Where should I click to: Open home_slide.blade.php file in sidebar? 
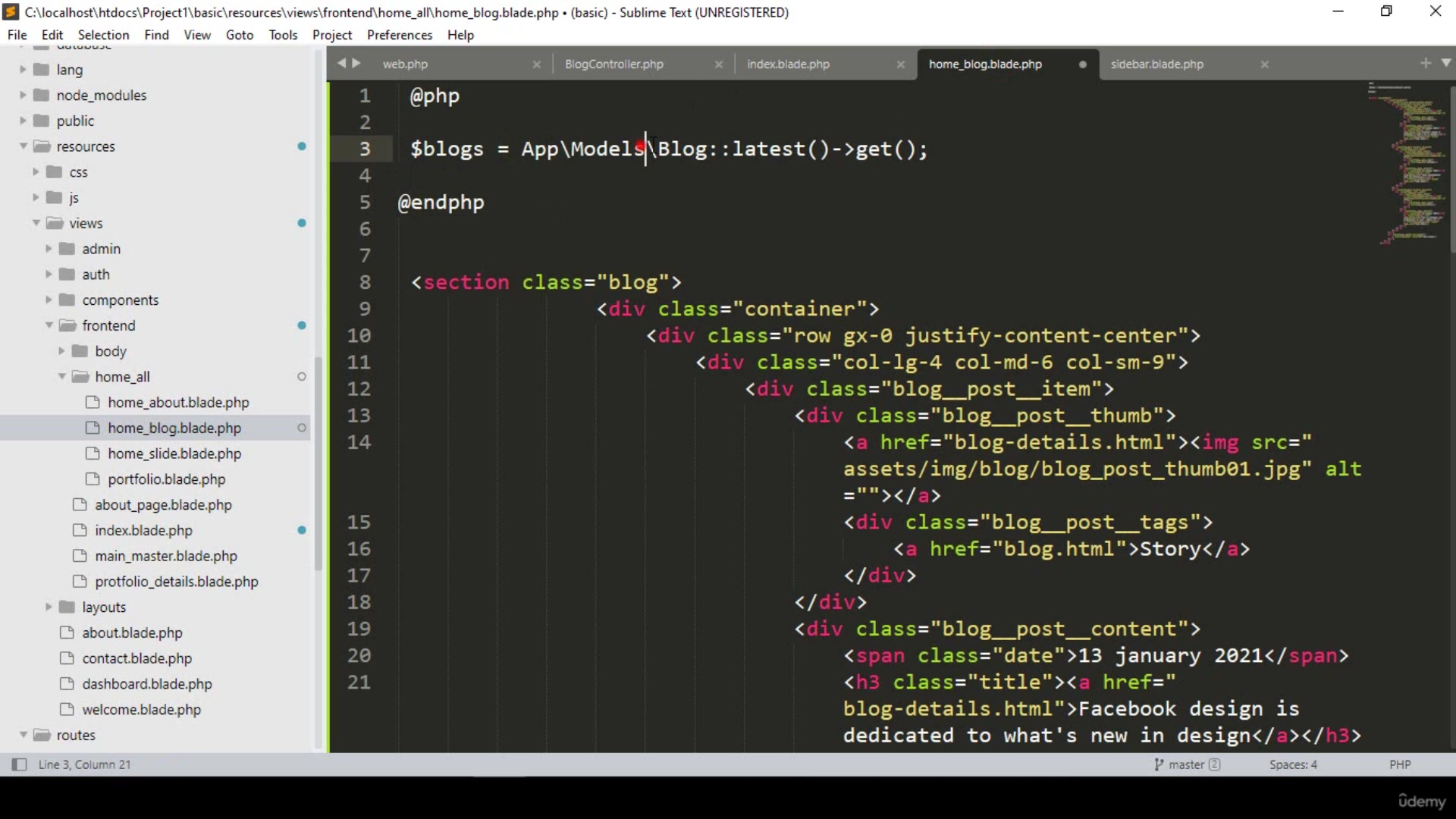coord(174,453)
